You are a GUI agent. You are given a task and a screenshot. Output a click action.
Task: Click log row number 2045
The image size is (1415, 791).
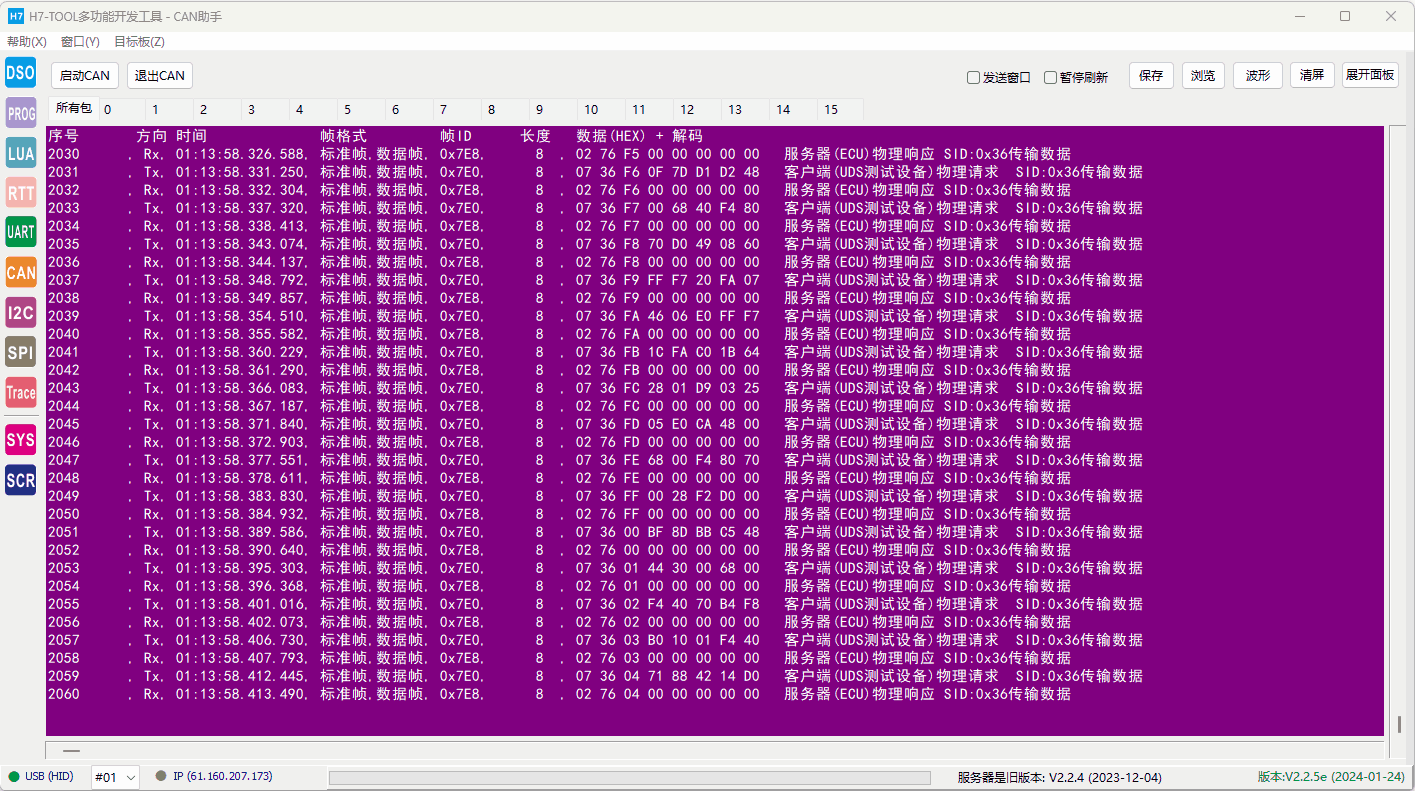64,424
